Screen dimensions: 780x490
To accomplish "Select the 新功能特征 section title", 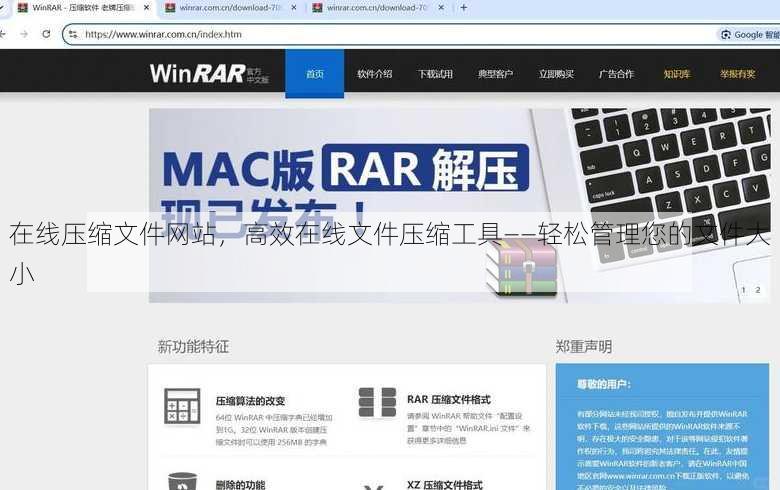I will click(x=193, y=346).
